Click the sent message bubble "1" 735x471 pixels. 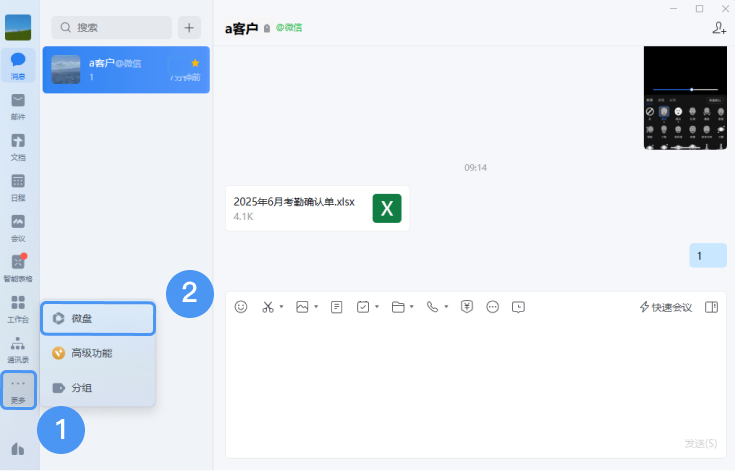(708, 256)
